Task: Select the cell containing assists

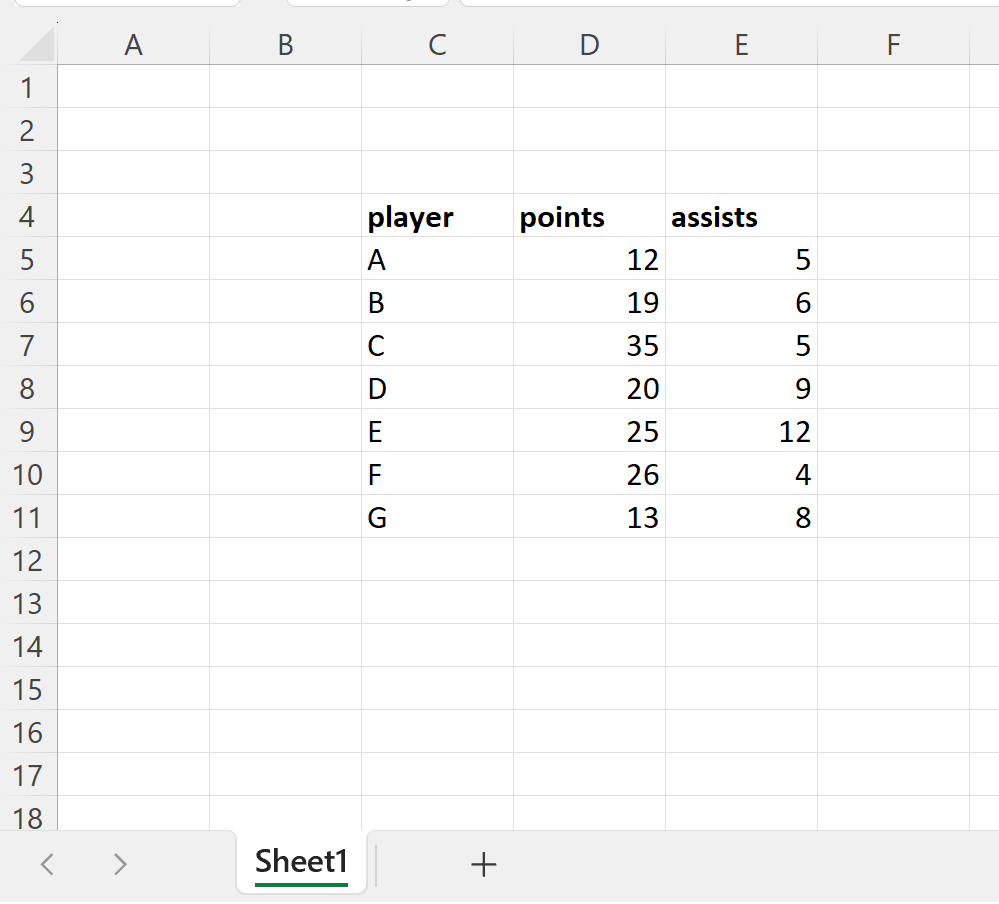Action: click(x=741, y=216)
